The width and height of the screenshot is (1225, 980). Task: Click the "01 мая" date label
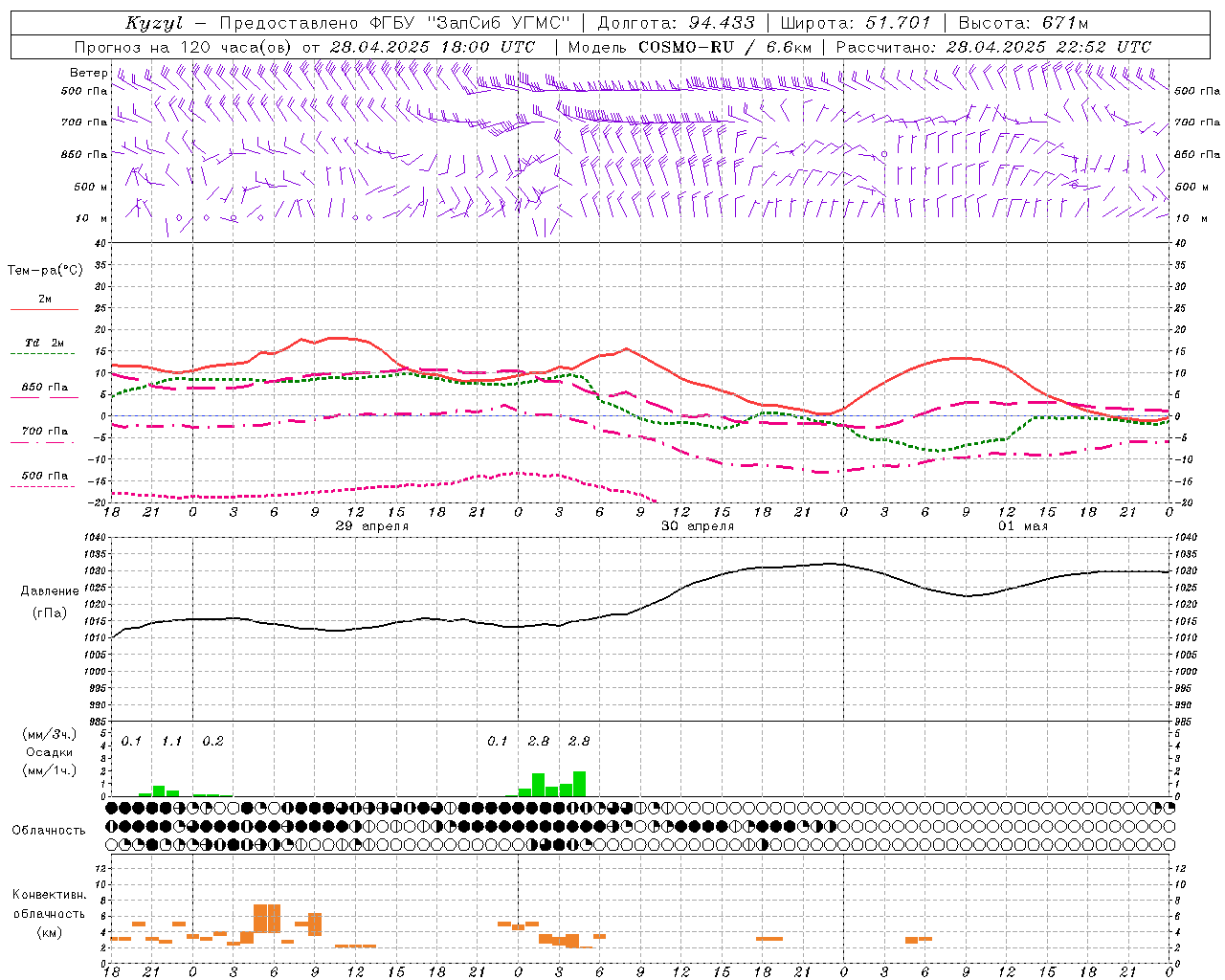point(1023,526)
